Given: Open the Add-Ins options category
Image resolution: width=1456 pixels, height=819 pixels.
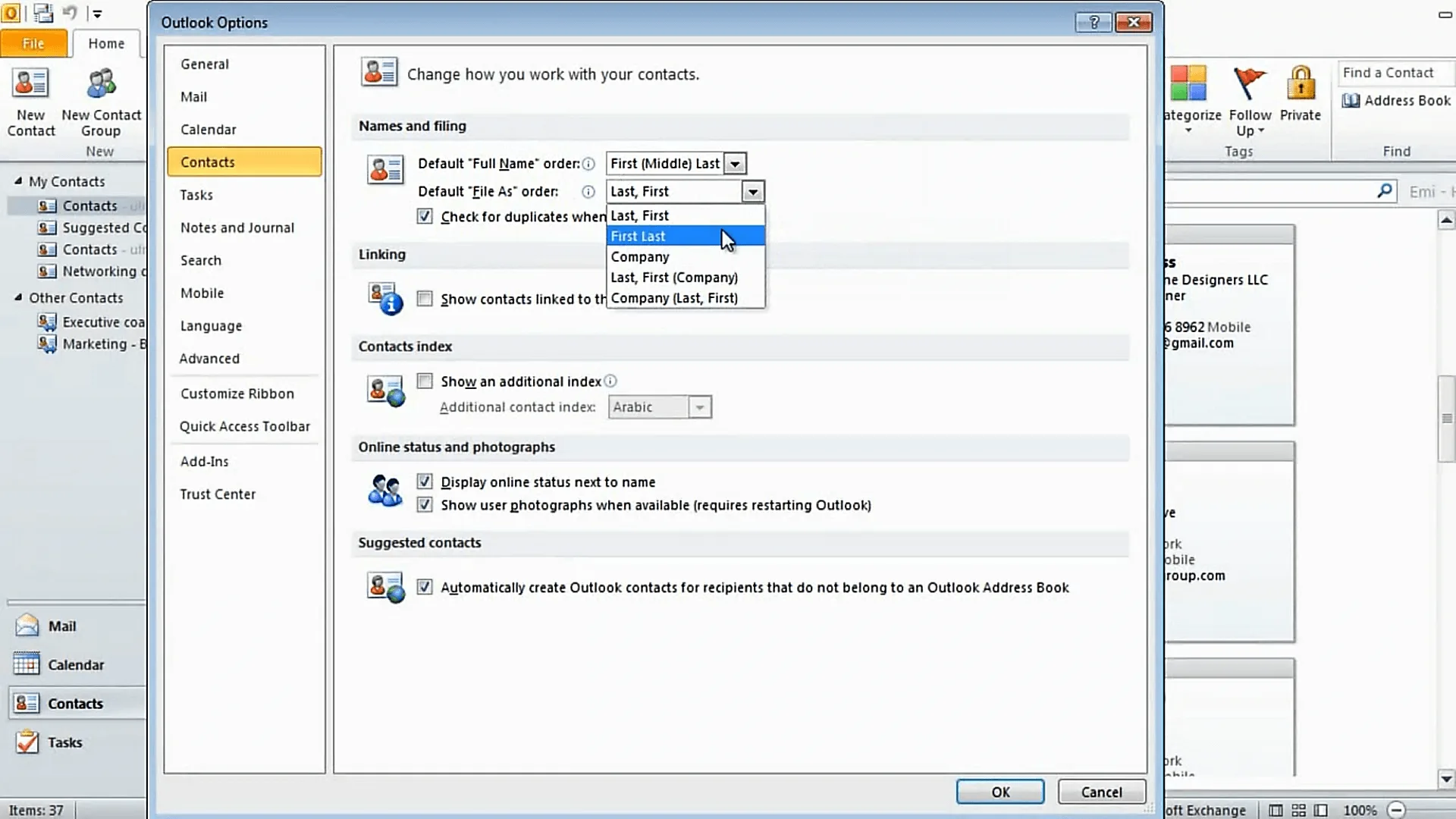Looking at the screenshot, I should [244, 462].
